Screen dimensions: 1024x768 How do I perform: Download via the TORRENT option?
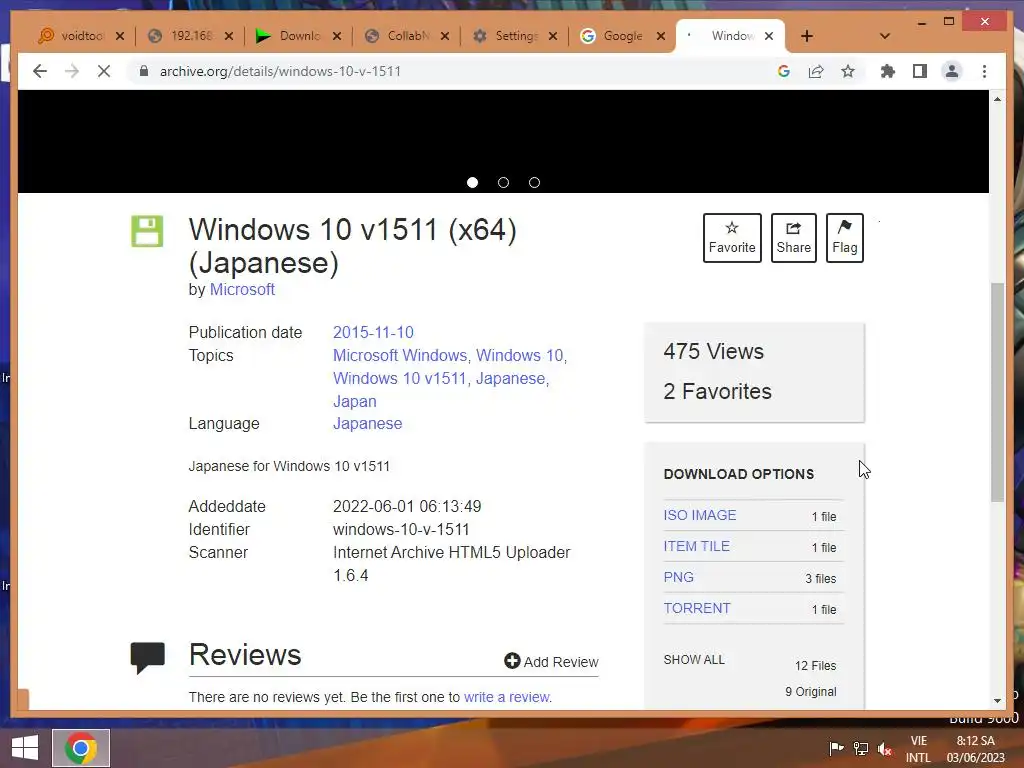tap(697, 608)
